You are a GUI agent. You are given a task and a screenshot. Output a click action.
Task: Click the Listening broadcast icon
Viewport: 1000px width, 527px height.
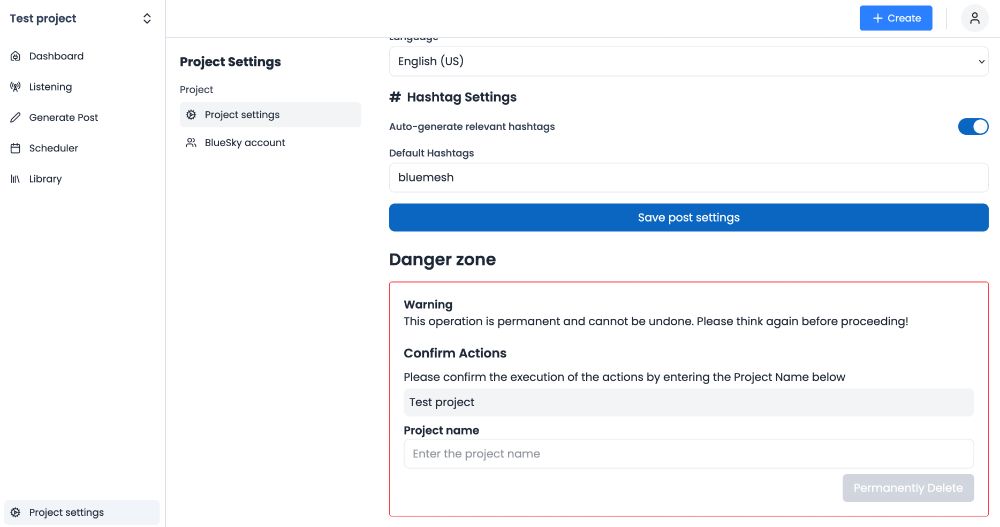pos(15,87)
